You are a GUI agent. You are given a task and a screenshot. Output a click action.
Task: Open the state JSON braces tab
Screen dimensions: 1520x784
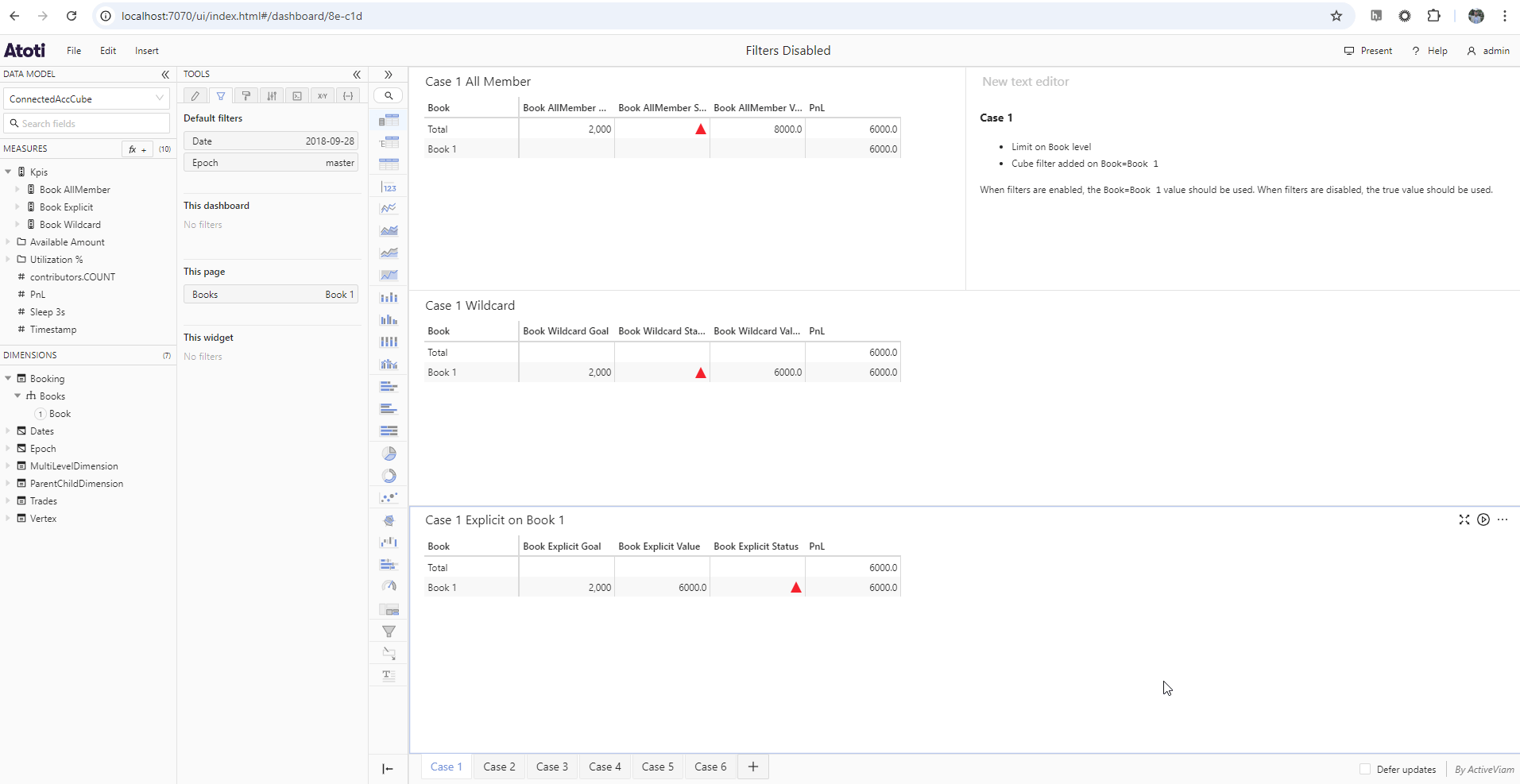pos(348,96)
